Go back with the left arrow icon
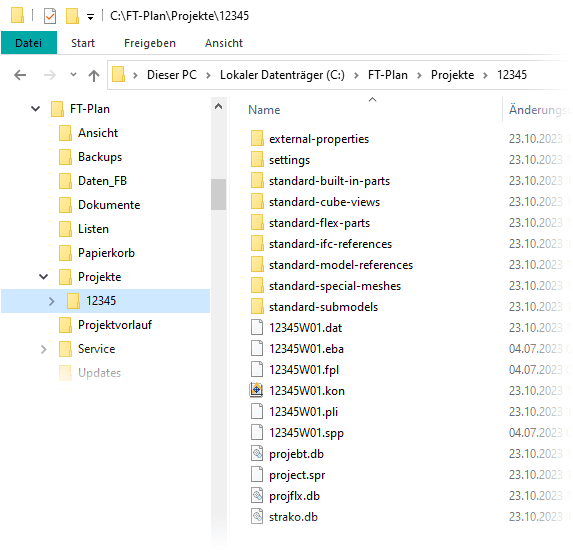The image size is (573, 553). pyautogui.click(x=20, y=75)
